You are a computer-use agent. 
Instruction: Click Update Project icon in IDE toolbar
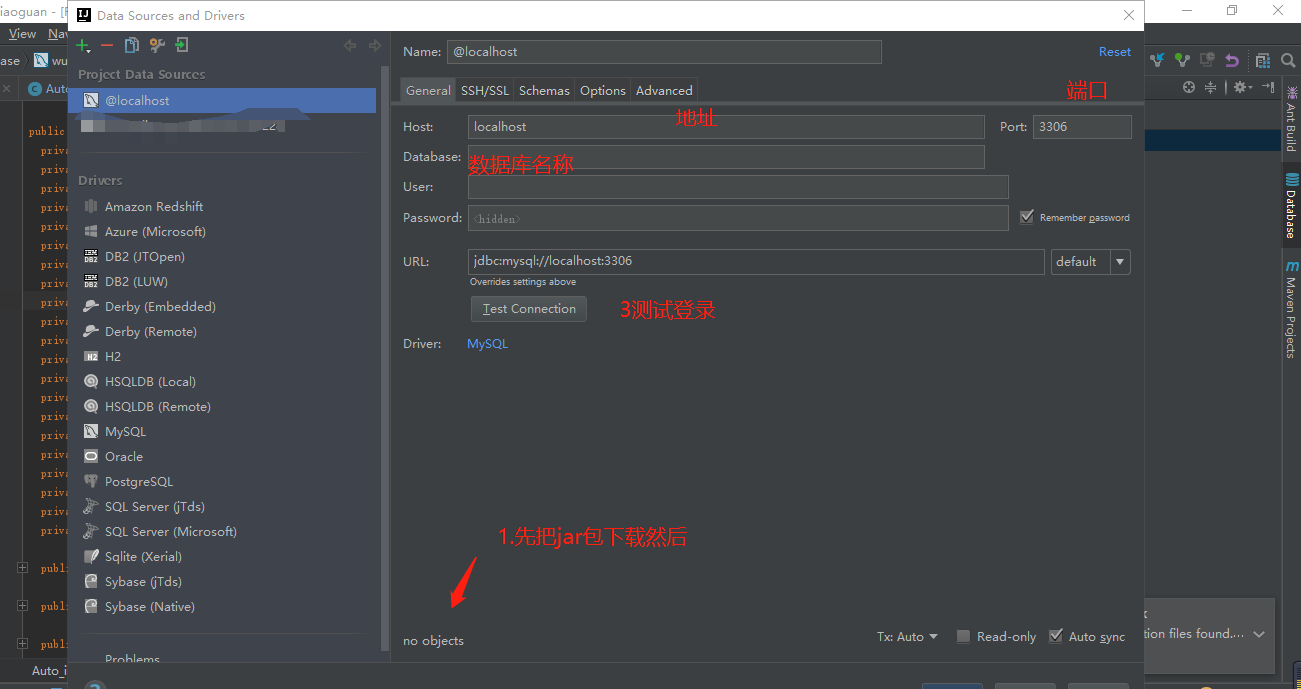[1157, 60]
